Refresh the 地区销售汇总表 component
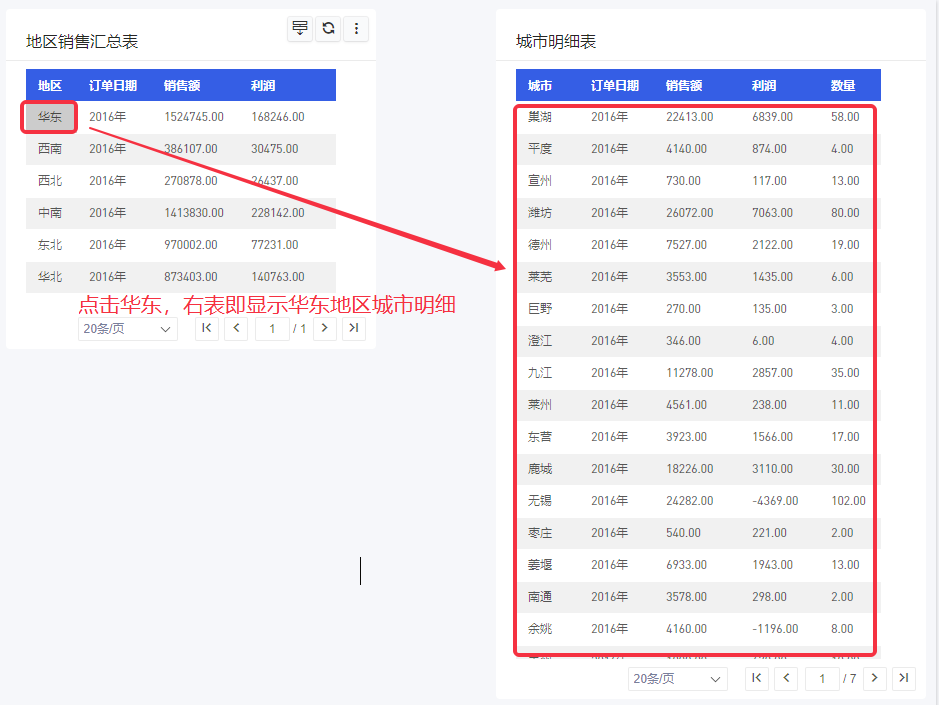Screen dimensions: 939x705 pos(328,29)
